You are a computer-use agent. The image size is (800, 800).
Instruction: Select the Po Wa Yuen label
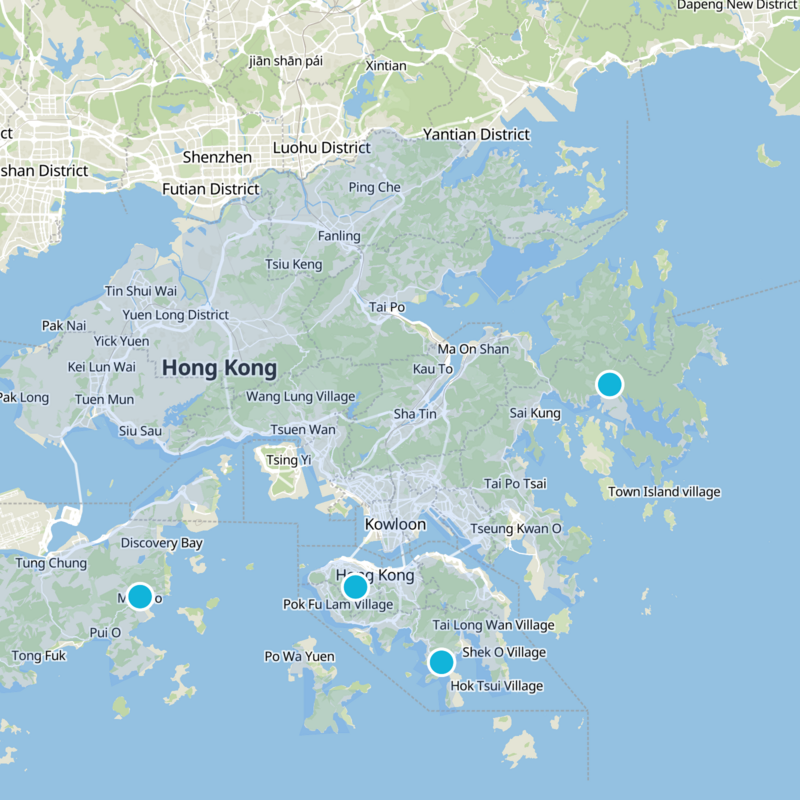point(299,656)
